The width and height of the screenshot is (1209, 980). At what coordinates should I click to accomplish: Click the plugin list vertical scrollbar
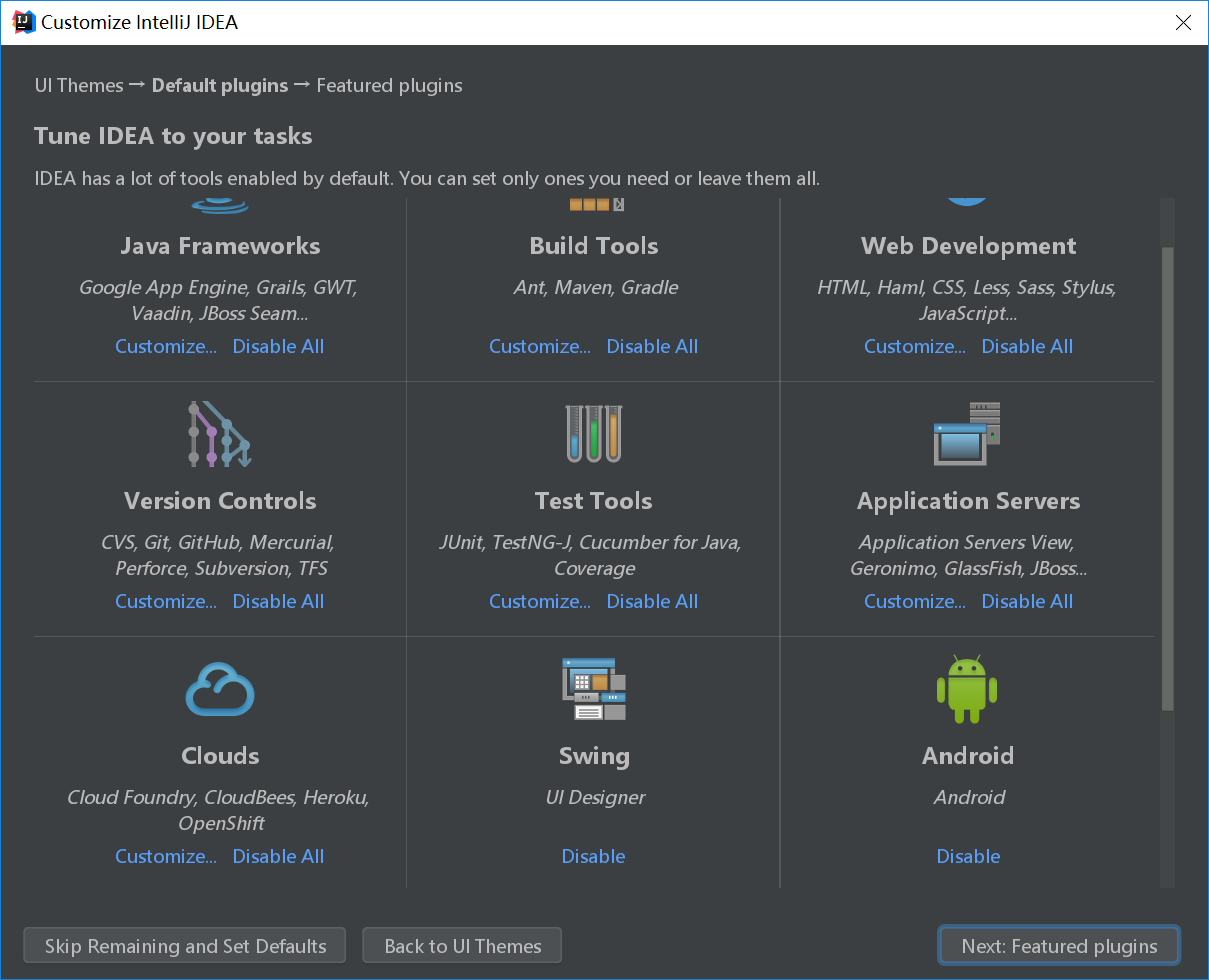pyautogui.click(x=1167, y=477)
